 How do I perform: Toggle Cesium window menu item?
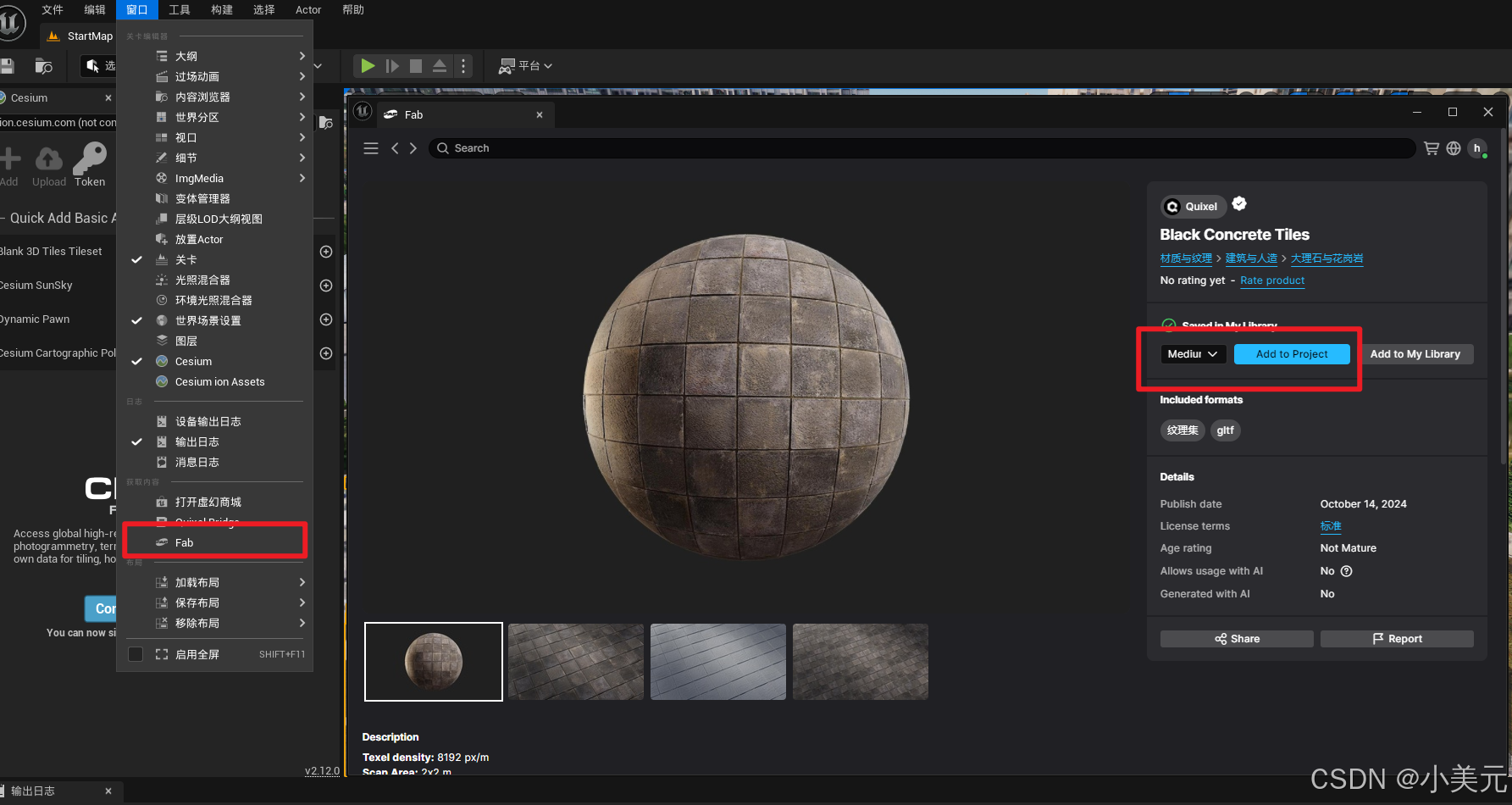coord(215,361)
